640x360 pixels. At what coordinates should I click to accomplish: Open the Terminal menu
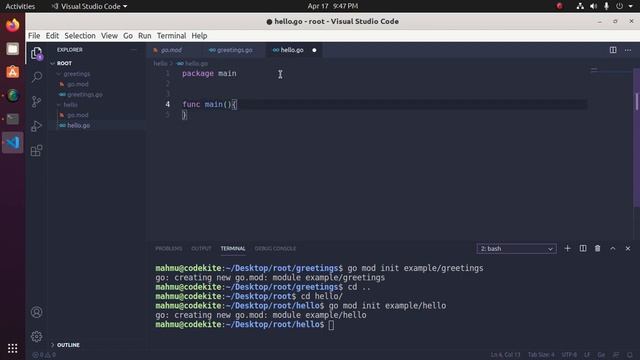click(171, 36)
